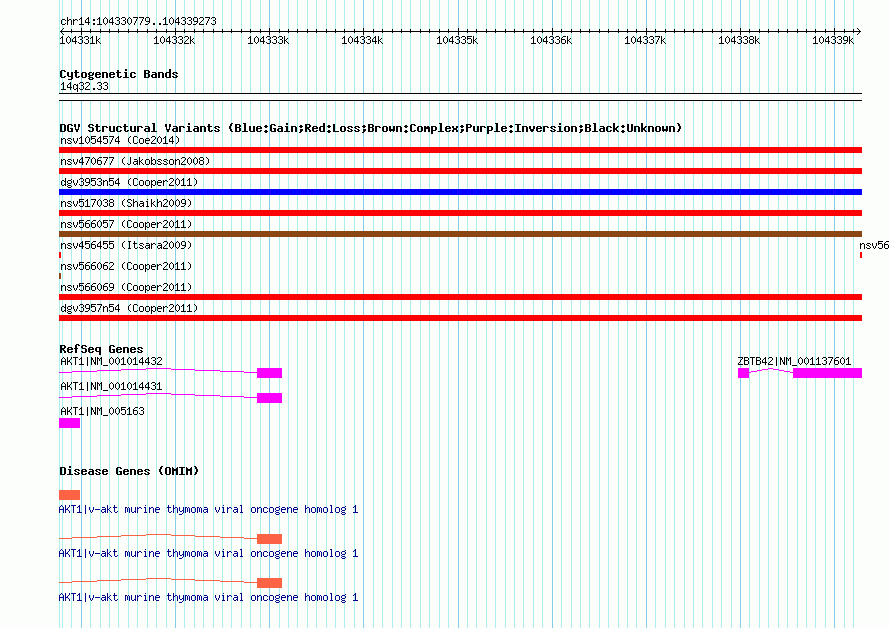This screenshot has height=628, width=890.
Task: Click the DGV Structural Variants track title
Action: coord(370,128)
